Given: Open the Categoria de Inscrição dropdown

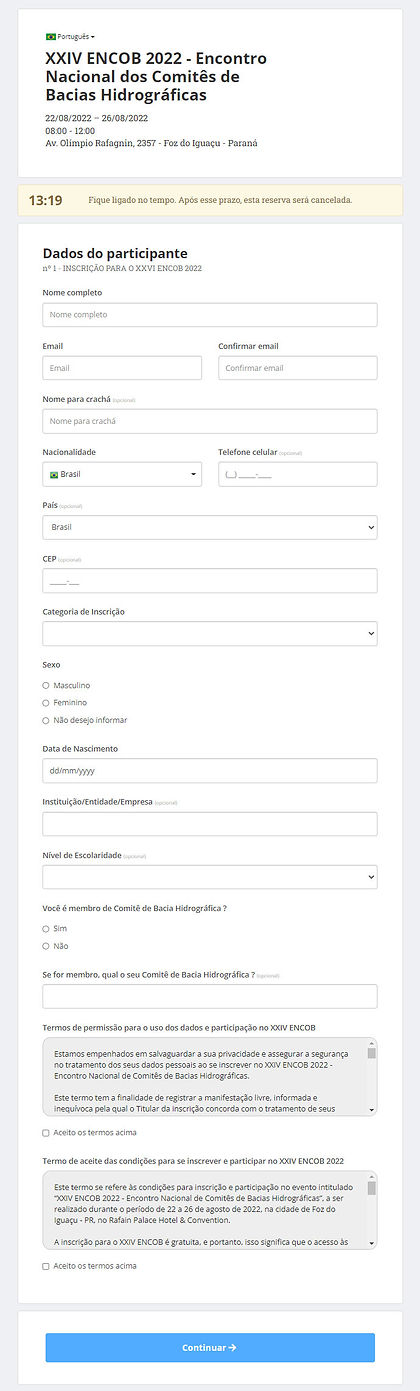Looking at the screenshot, I should (210, 633).
